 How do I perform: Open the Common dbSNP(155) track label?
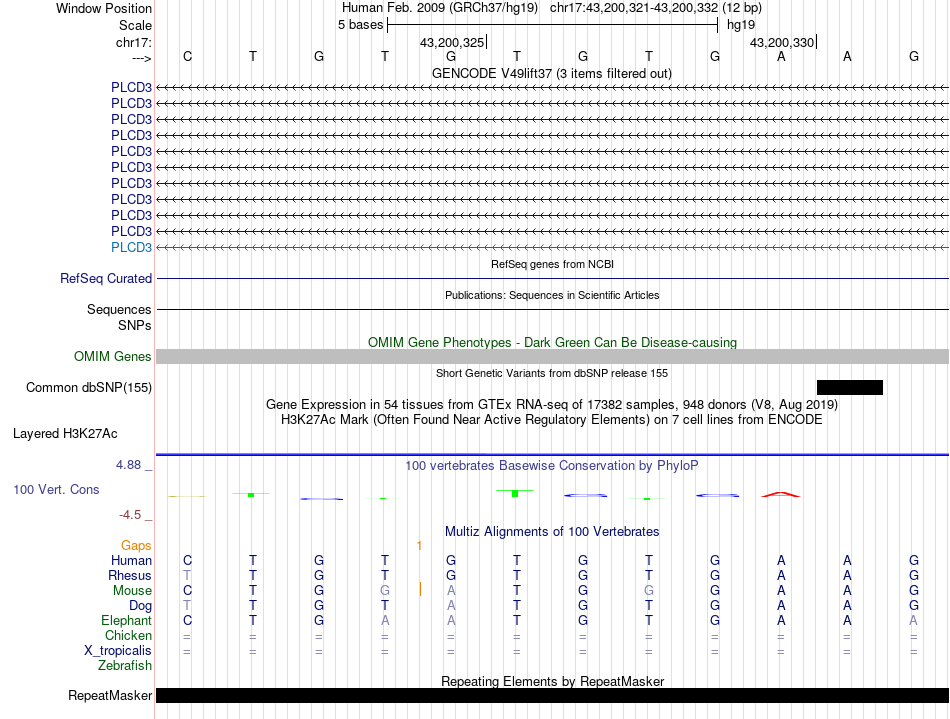[88, 388]
